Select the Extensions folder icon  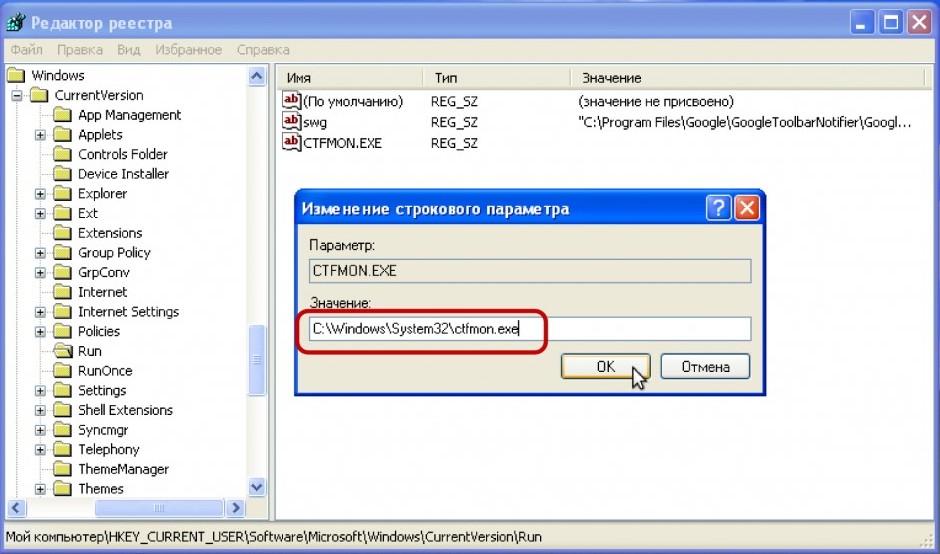(62, 233)
